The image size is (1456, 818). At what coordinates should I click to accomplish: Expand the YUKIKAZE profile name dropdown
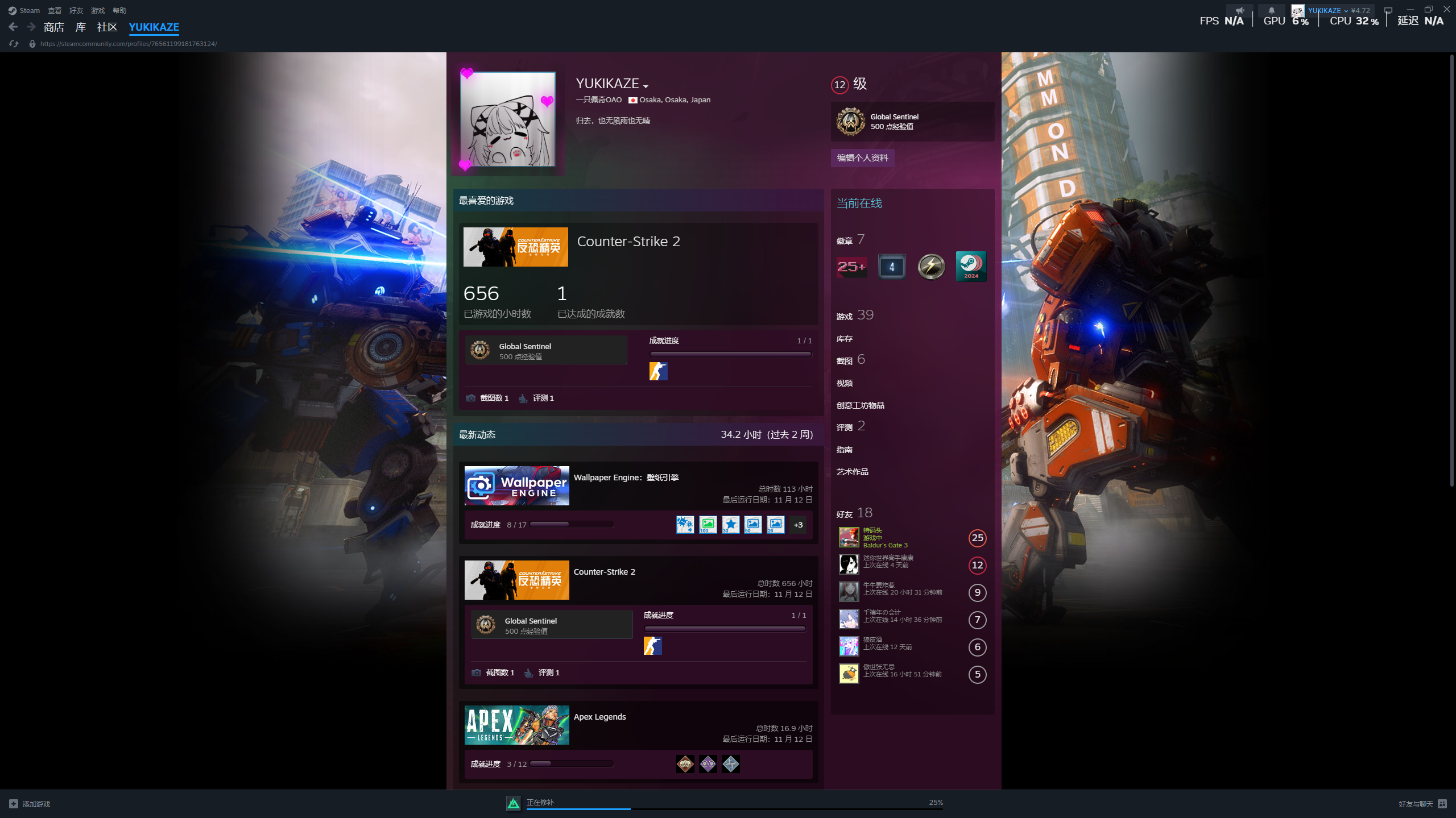[x=646, y=86]
